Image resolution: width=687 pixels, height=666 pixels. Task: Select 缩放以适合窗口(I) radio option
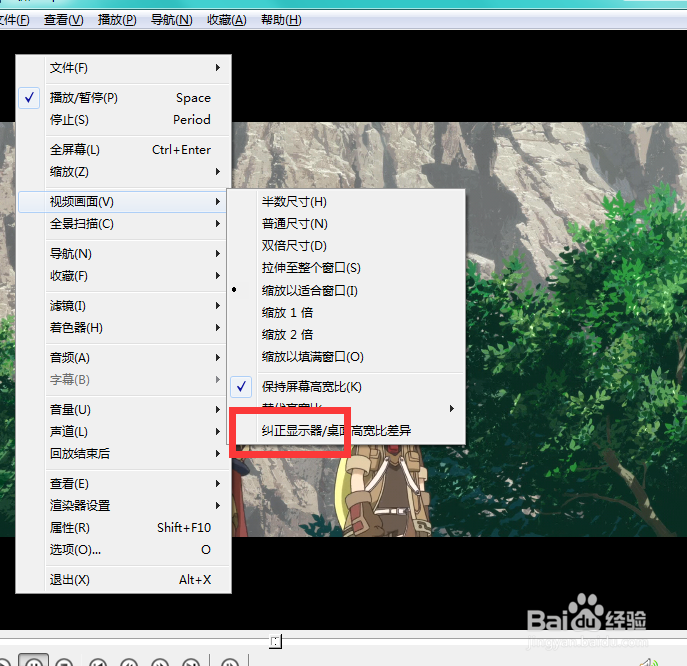(x=346, y=290)
